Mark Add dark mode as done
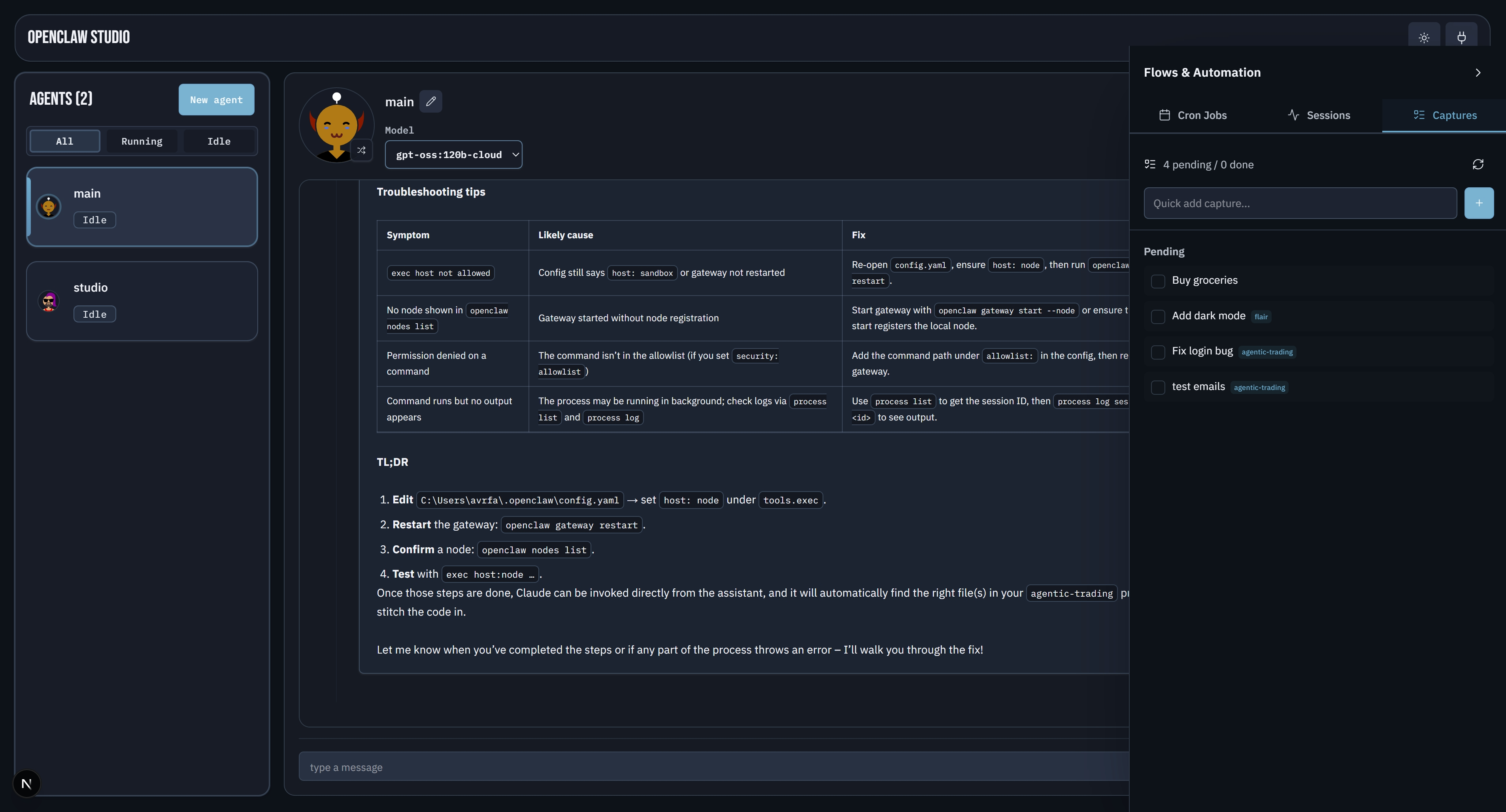Screen dimensions: 1506x812 point(1157,316)
